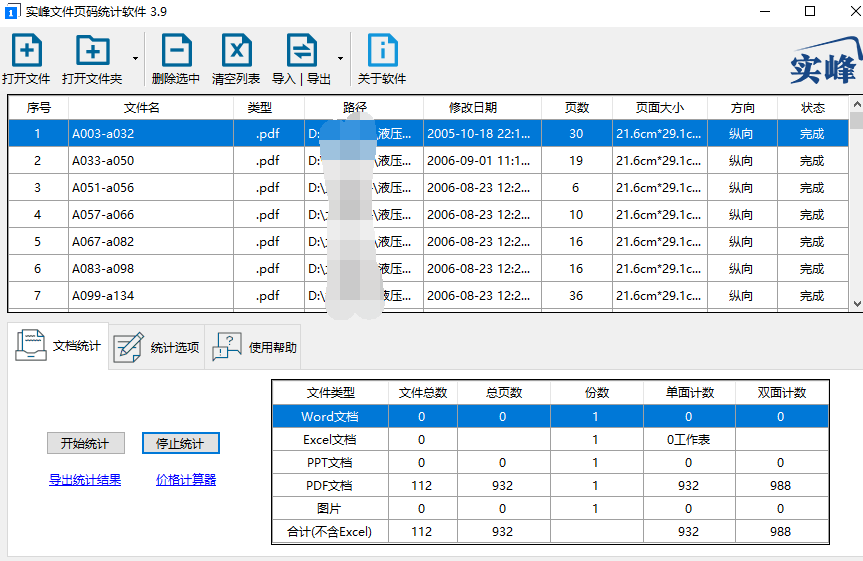Click the 页面大小 column header
863x561 pixels.
pyautogui.click(x=659, y=107)
